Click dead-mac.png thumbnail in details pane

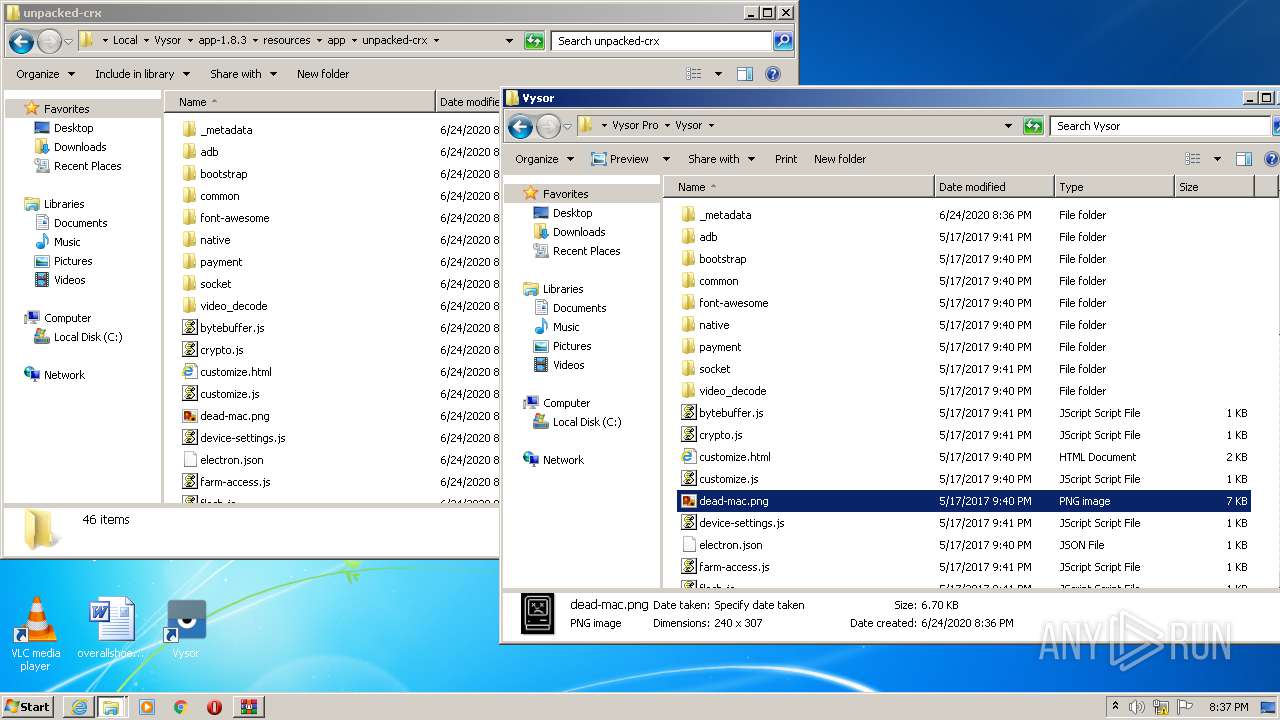pos(538,613)
